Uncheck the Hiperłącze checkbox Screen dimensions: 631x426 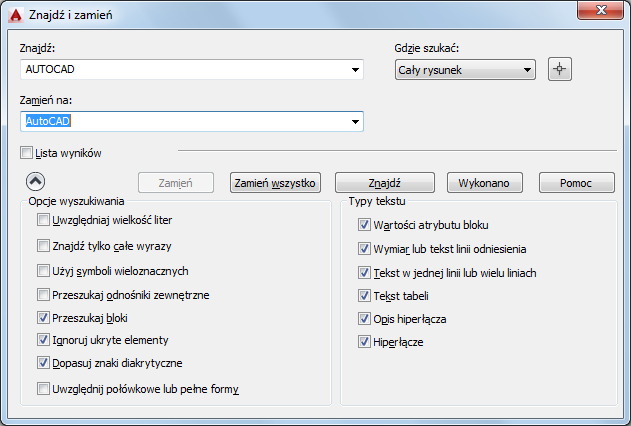pos(364,342)
